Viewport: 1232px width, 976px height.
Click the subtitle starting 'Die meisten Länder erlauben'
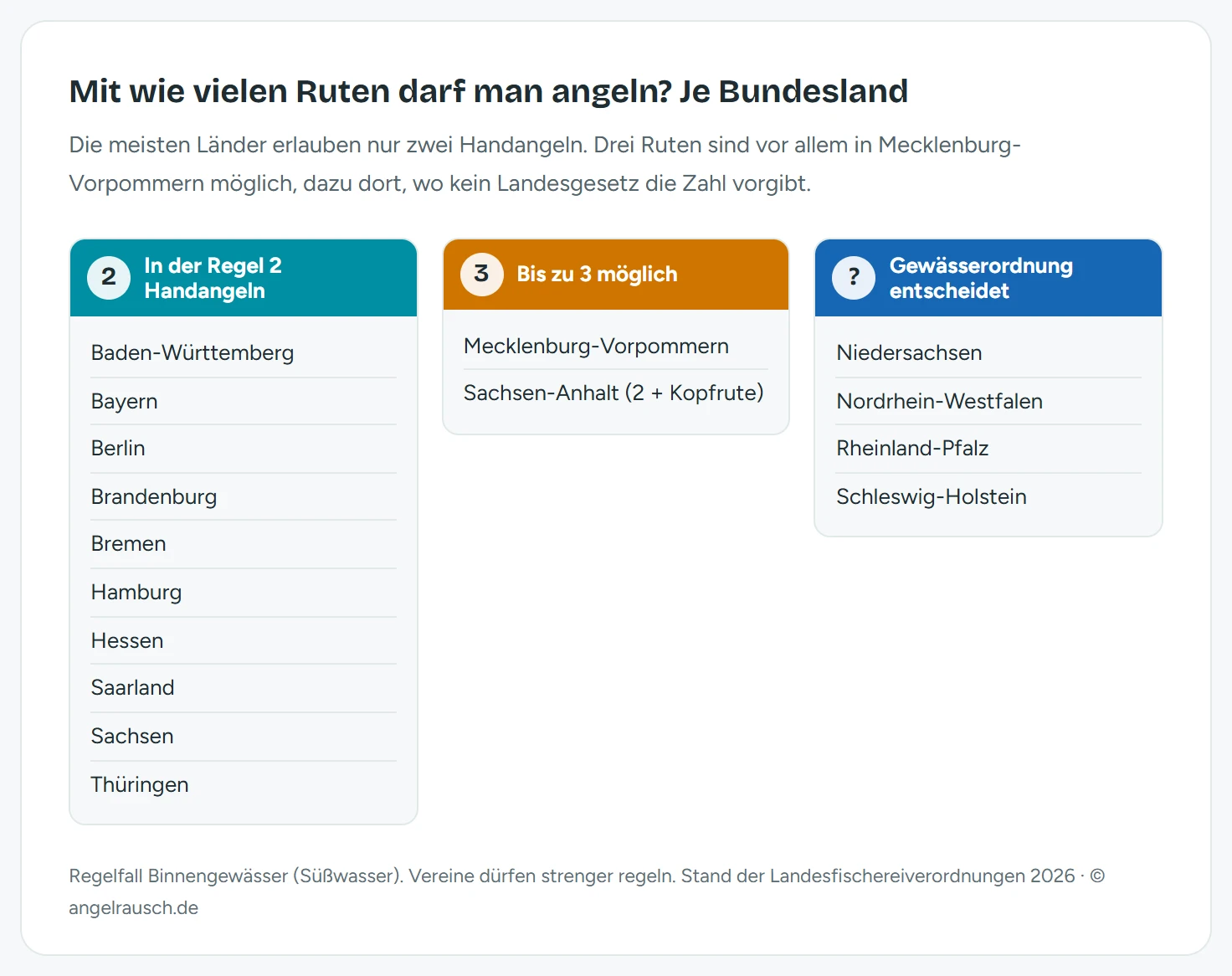pyautogui.click(x=545, y=164)
